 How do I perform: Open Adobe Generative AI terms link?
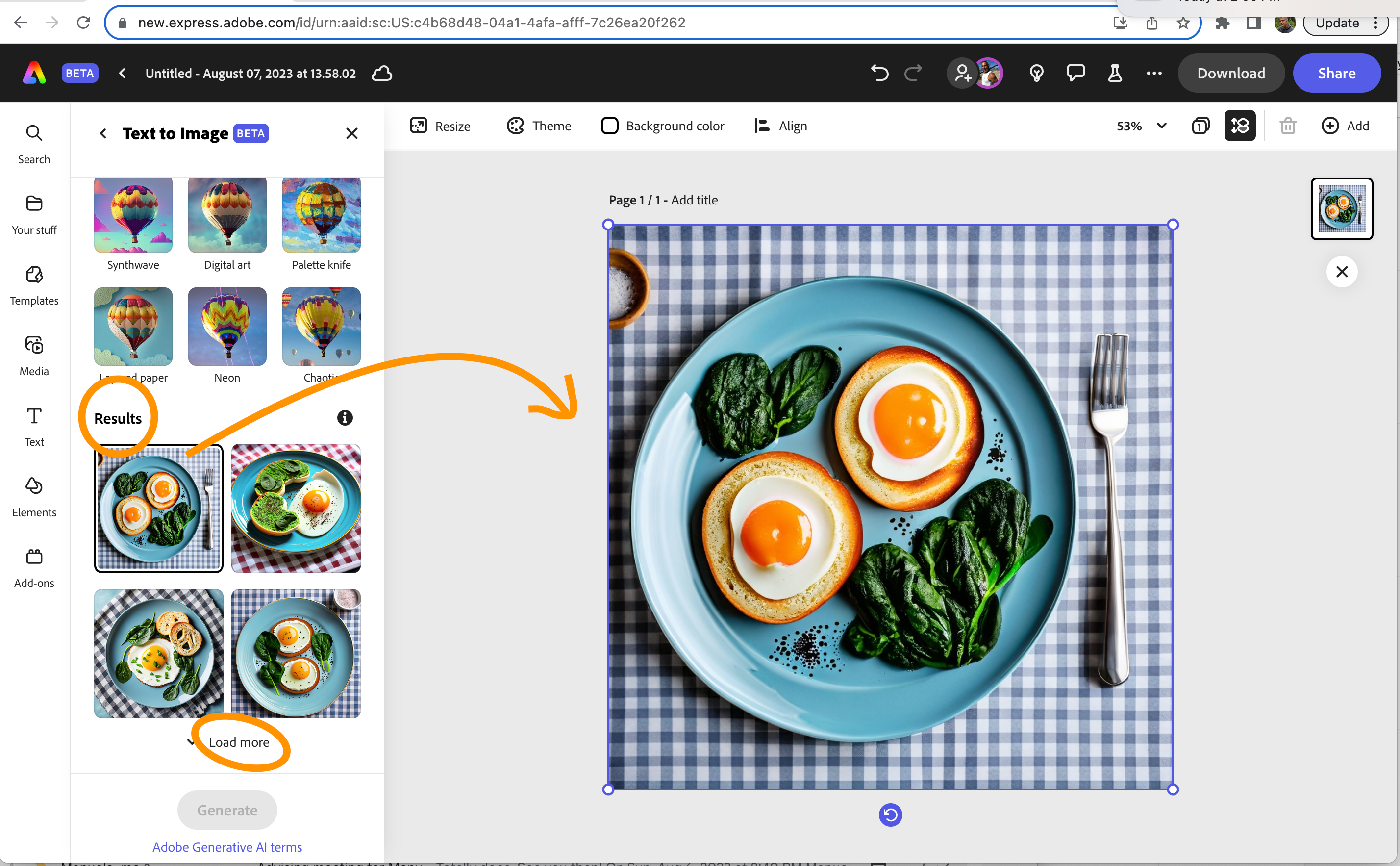(227, 847)
